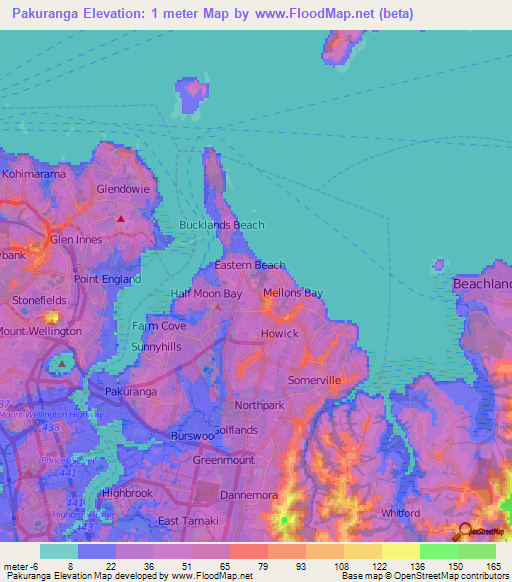
Task: Click the Point England label
Action: 108,279
